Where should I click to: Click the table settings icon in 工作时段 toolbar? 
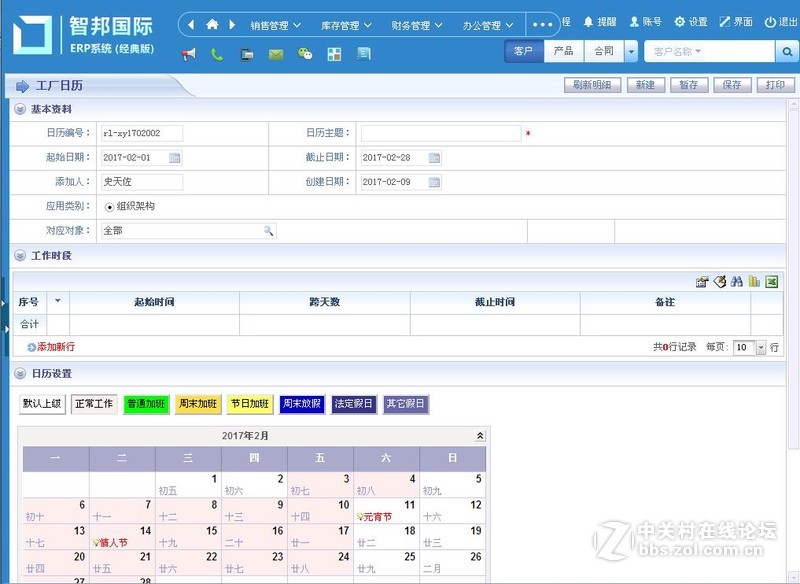coord(702,282)
